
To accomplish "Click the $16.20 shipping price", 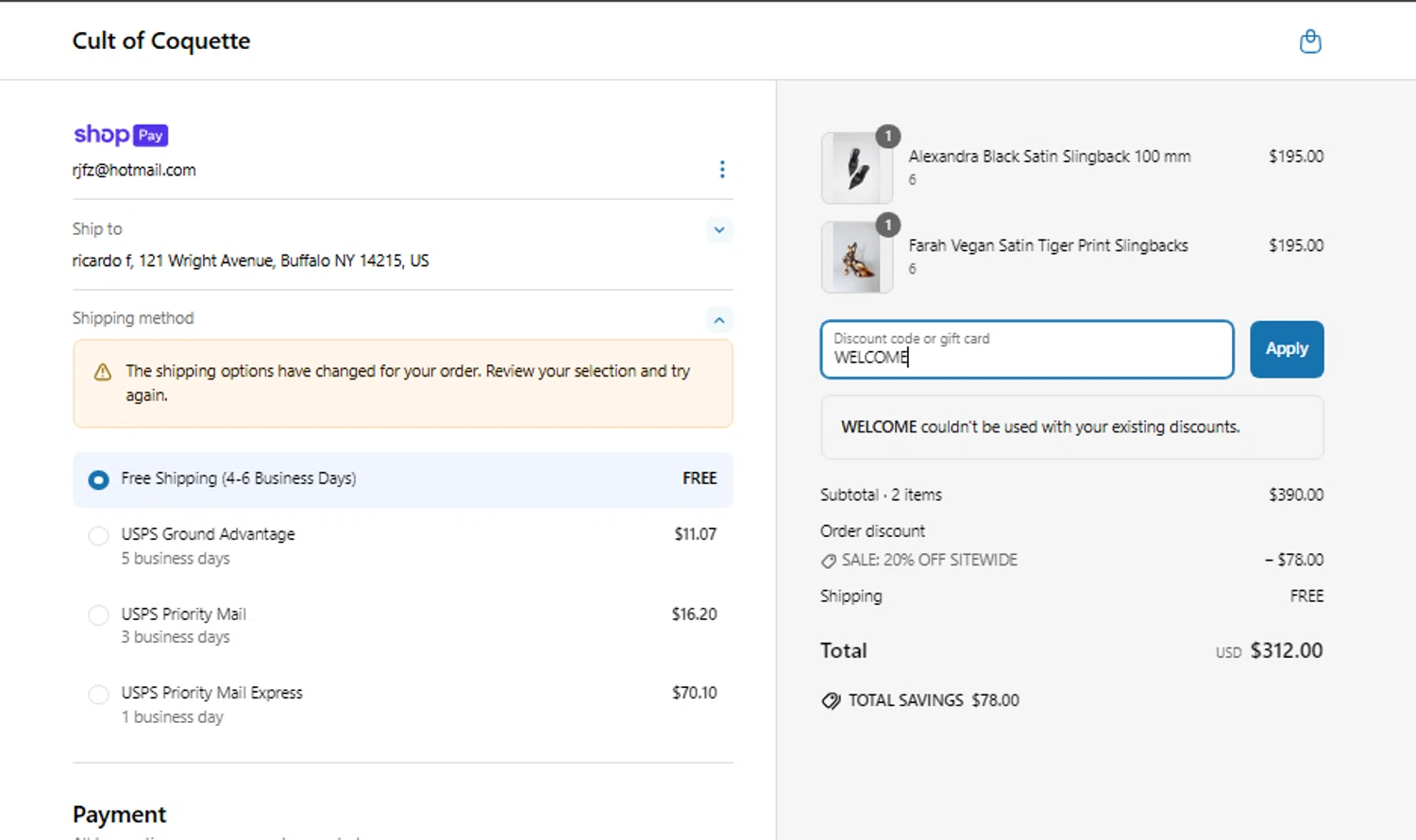I will tap(695, 614).
